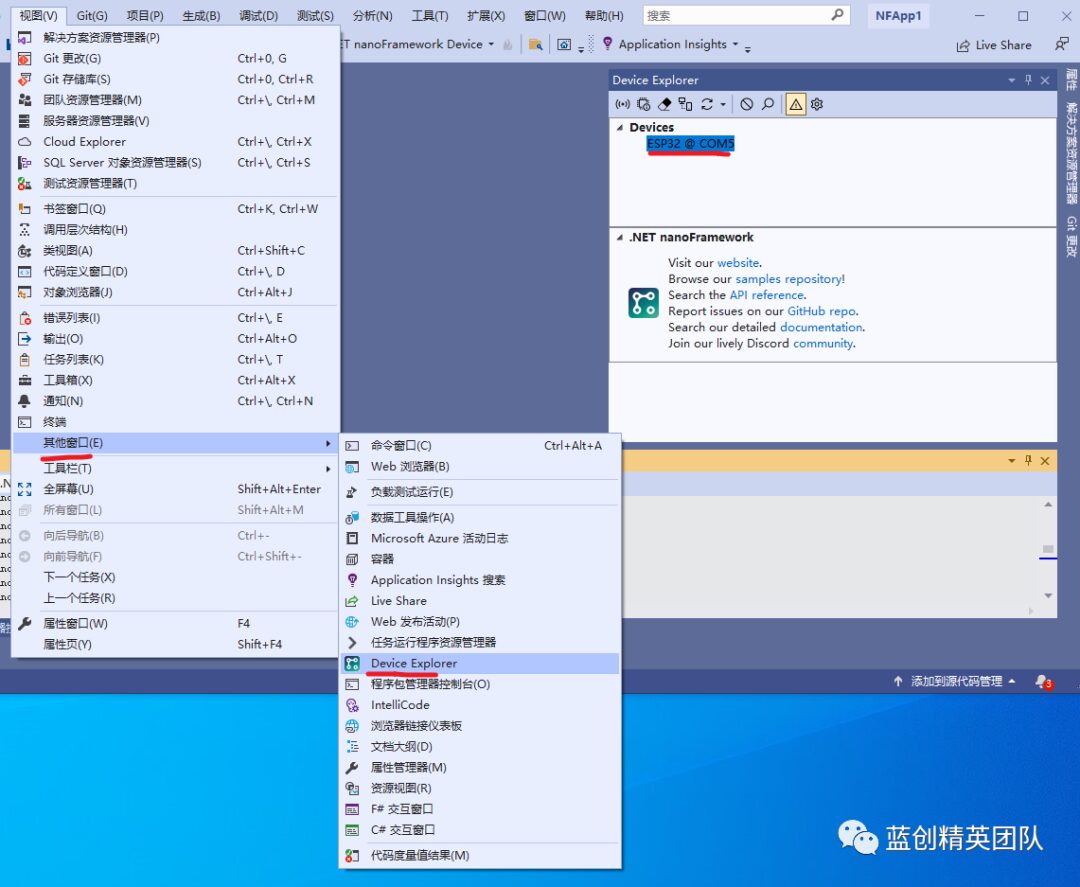Toggle show internal errors warning button

[x=796, y=104]
